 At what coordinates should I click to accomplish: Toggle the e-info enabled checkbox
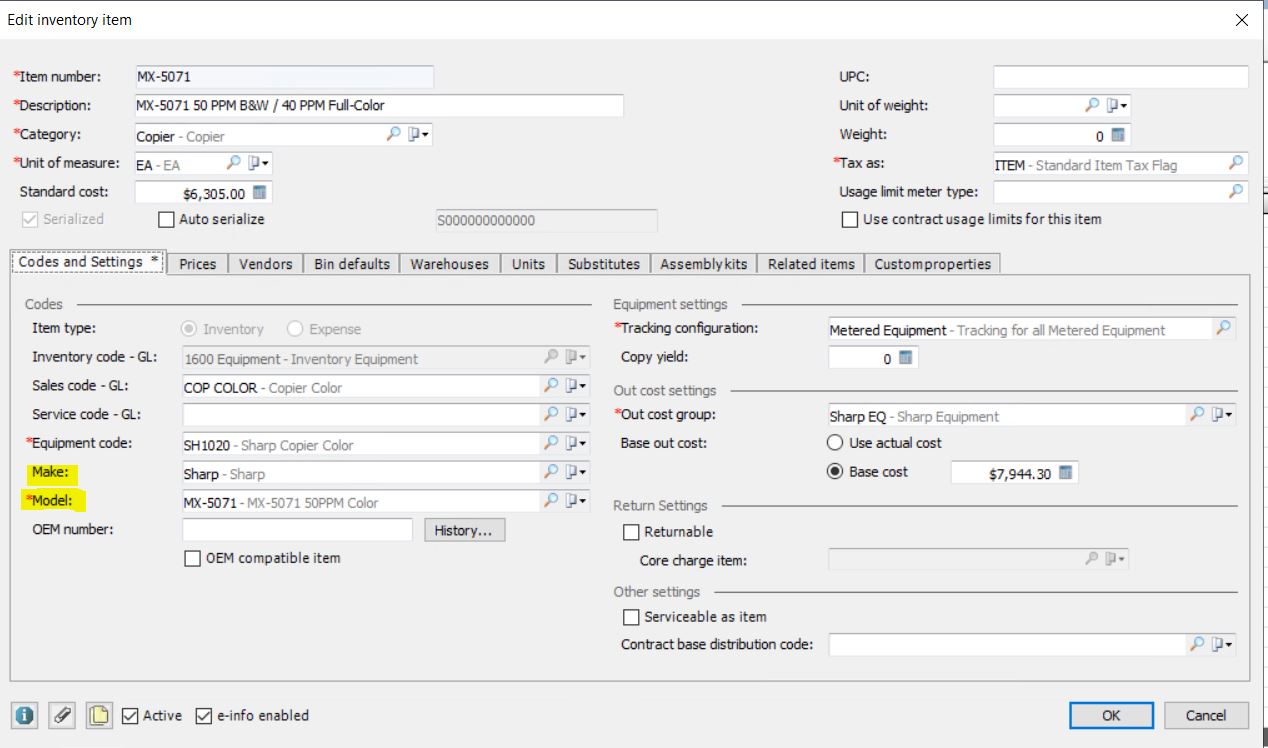[x=204, y=716]
